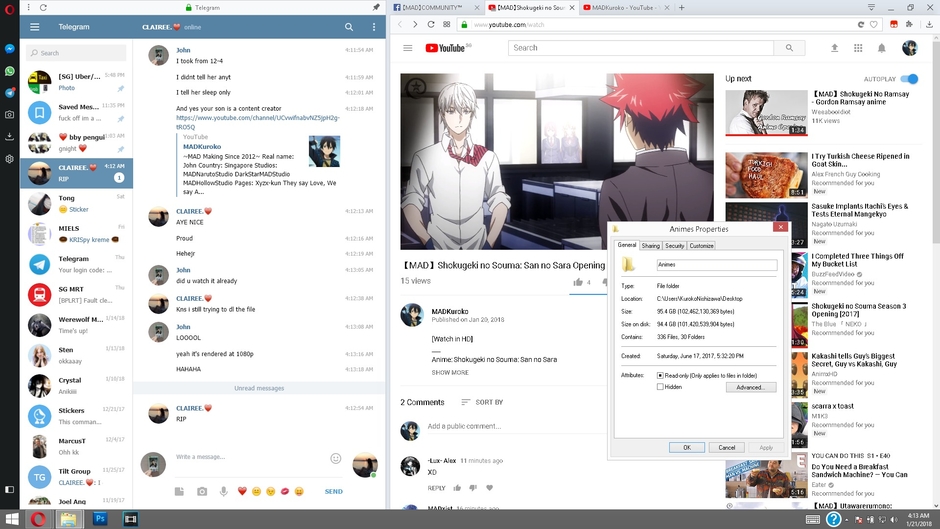The height and width of the screenshot is (529, 940).
Task: Open Telegram icon in Opera sidebar
Action: coord(10,92)
